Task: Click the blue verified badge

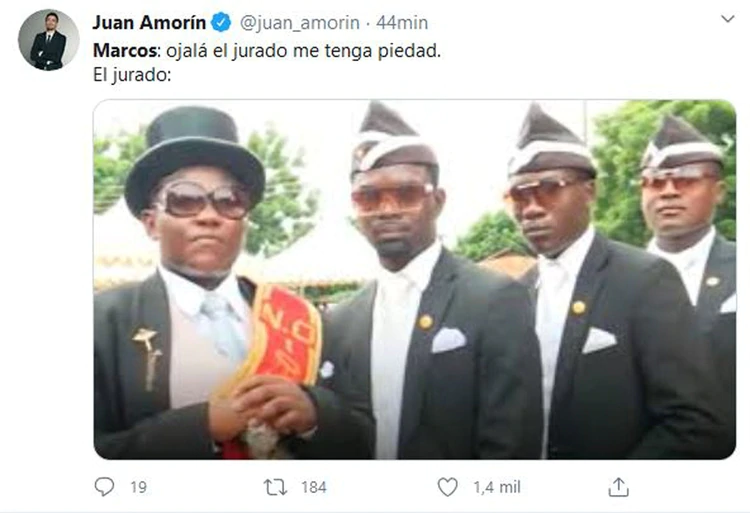Action: pyautogui.click(x=224, y=23)
